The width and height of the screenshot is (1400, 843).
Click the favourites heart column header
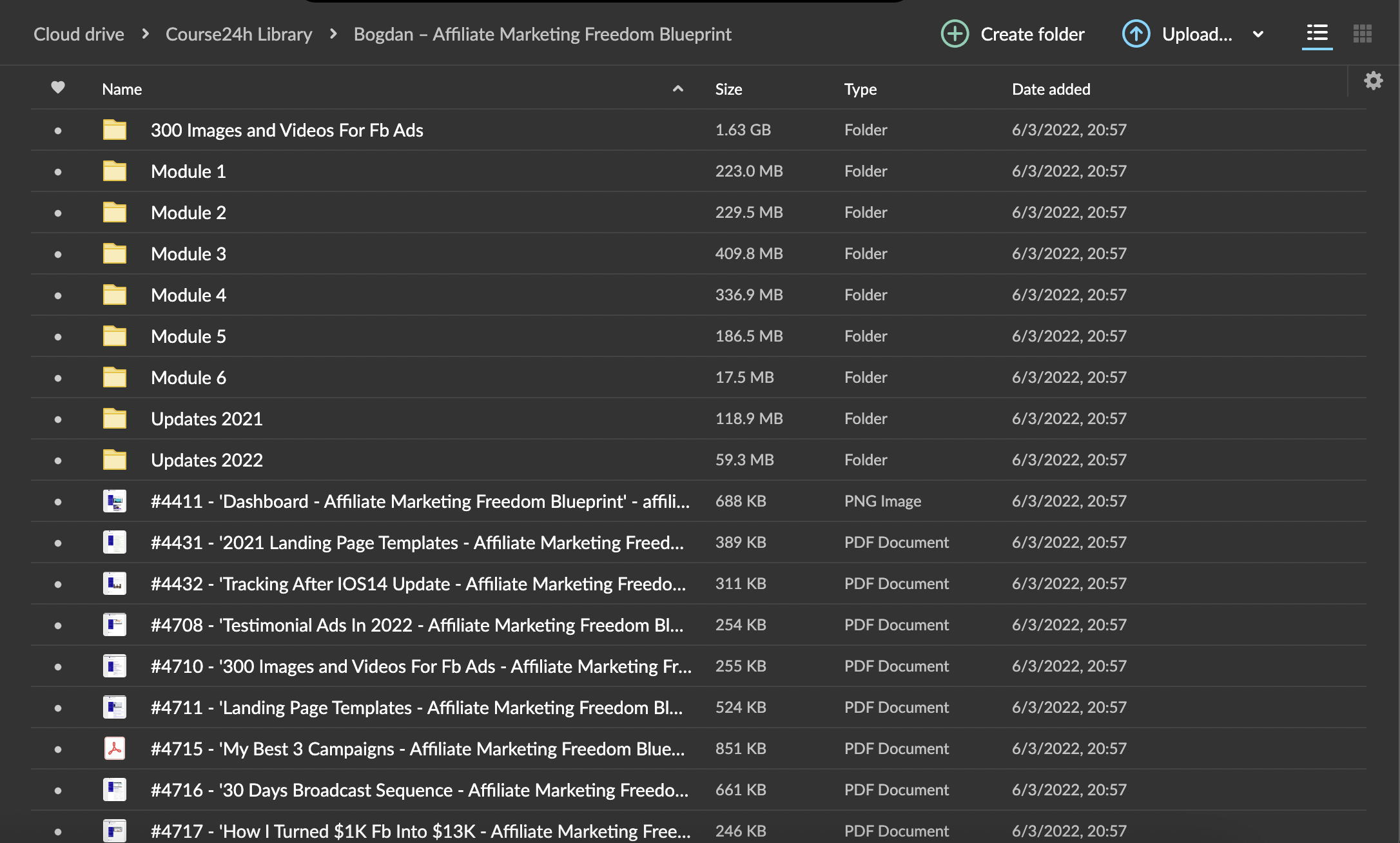tap(58, 87)
